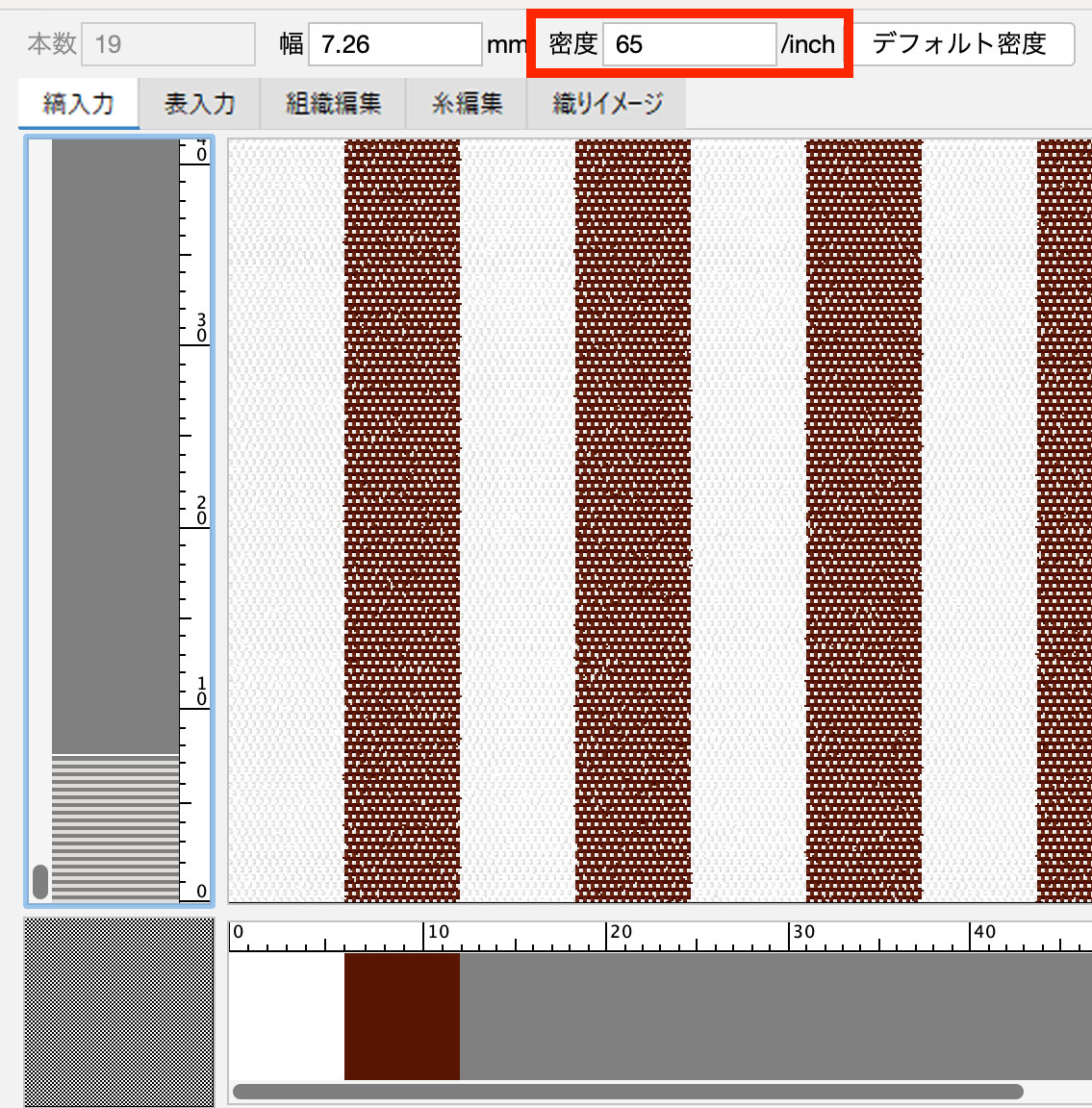Click the checkered weave pattern thumbnail
The image size is (1092, 1108).
click(119, 1012)
